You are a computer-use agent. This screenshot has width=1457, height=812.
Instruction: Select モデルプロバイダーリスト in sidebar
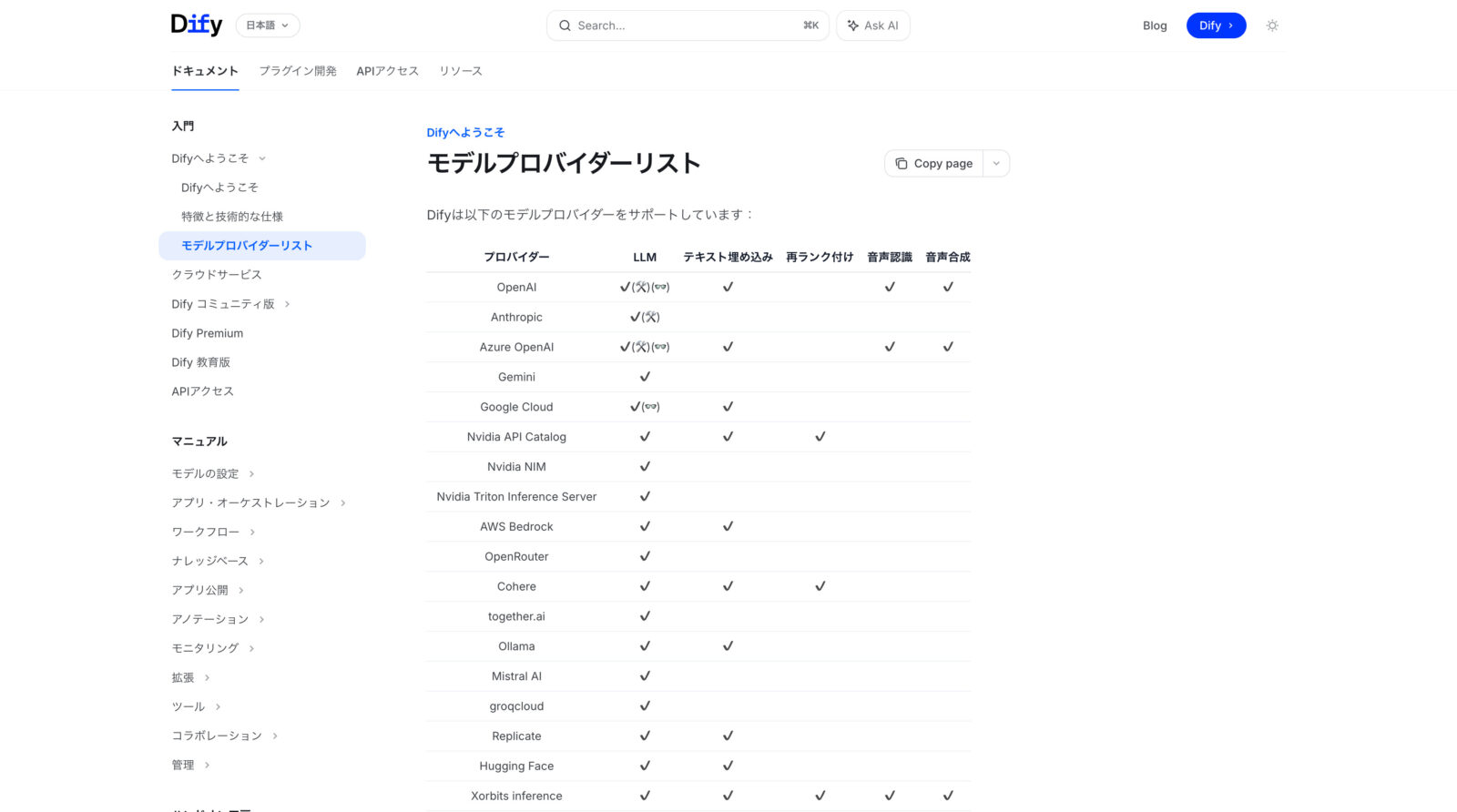[x=262, y=246]
